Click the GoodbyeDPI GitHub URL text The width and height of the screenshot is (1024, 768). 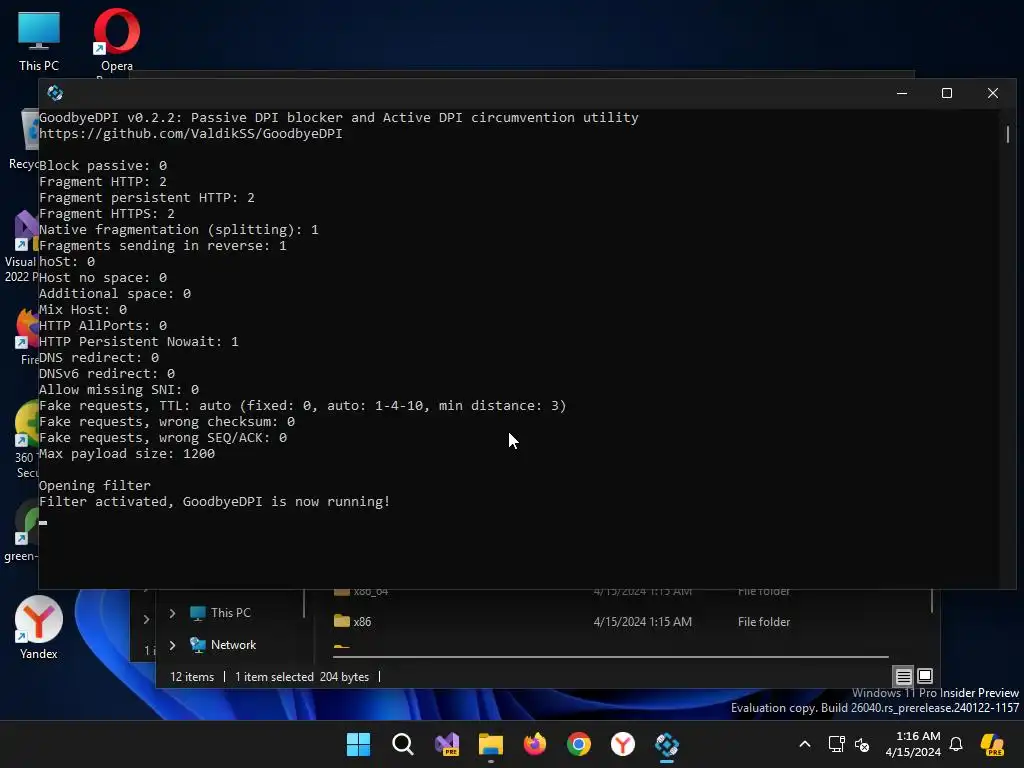191,133
